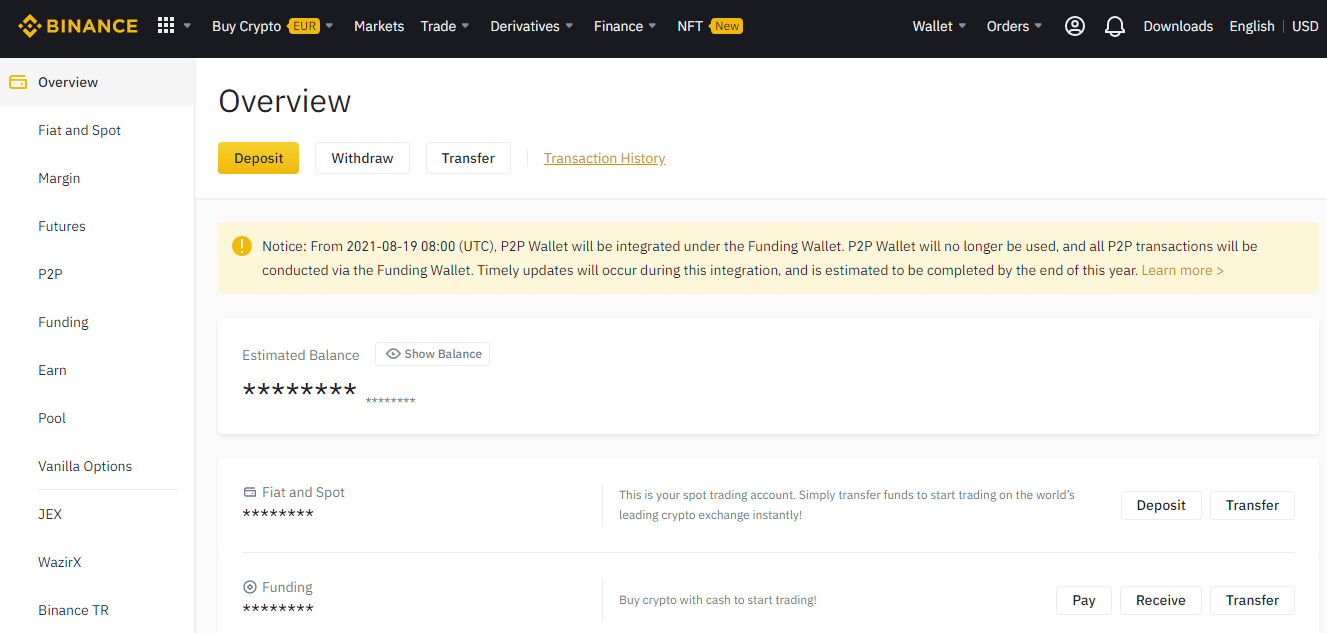1327x633 pixels.
Task: Open the Transaction History link
Action: pyautogui.click(x=604, y=158)
